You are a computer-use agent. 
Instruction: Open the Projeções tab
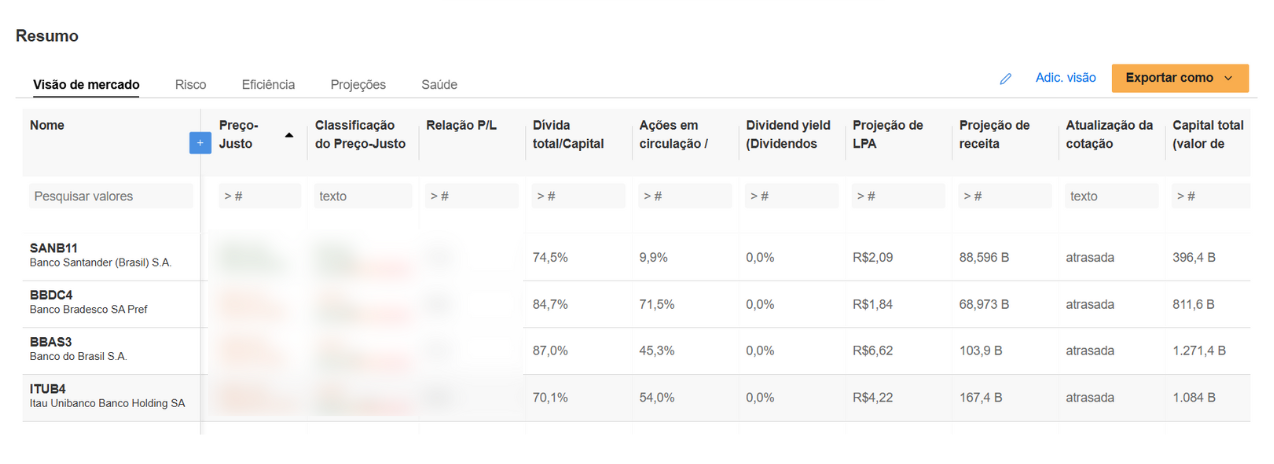358,85
